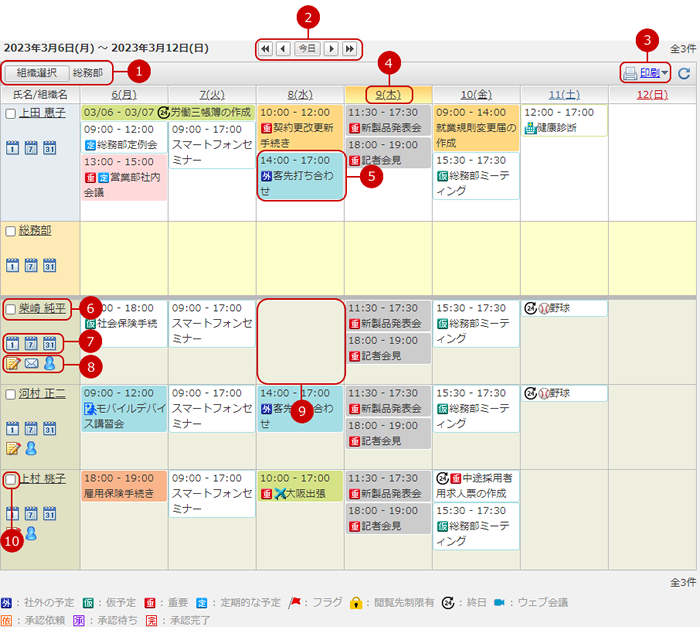The image size is (700, 627).
Task: Go to previous day with single left arrow
Action: click(x=283, y=48)
